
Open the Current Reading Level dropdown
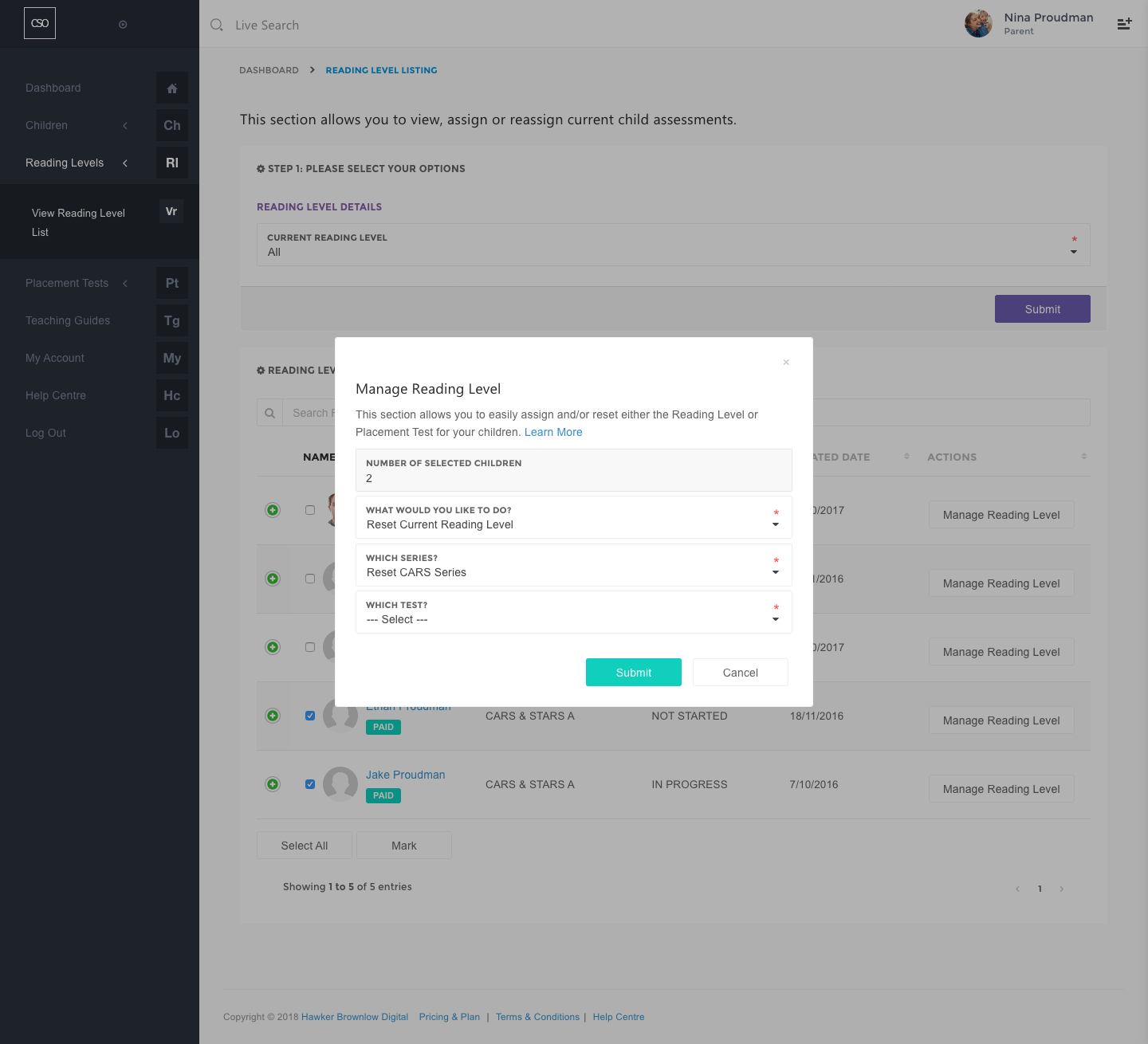pyautogui.click(x=673, y=245)
